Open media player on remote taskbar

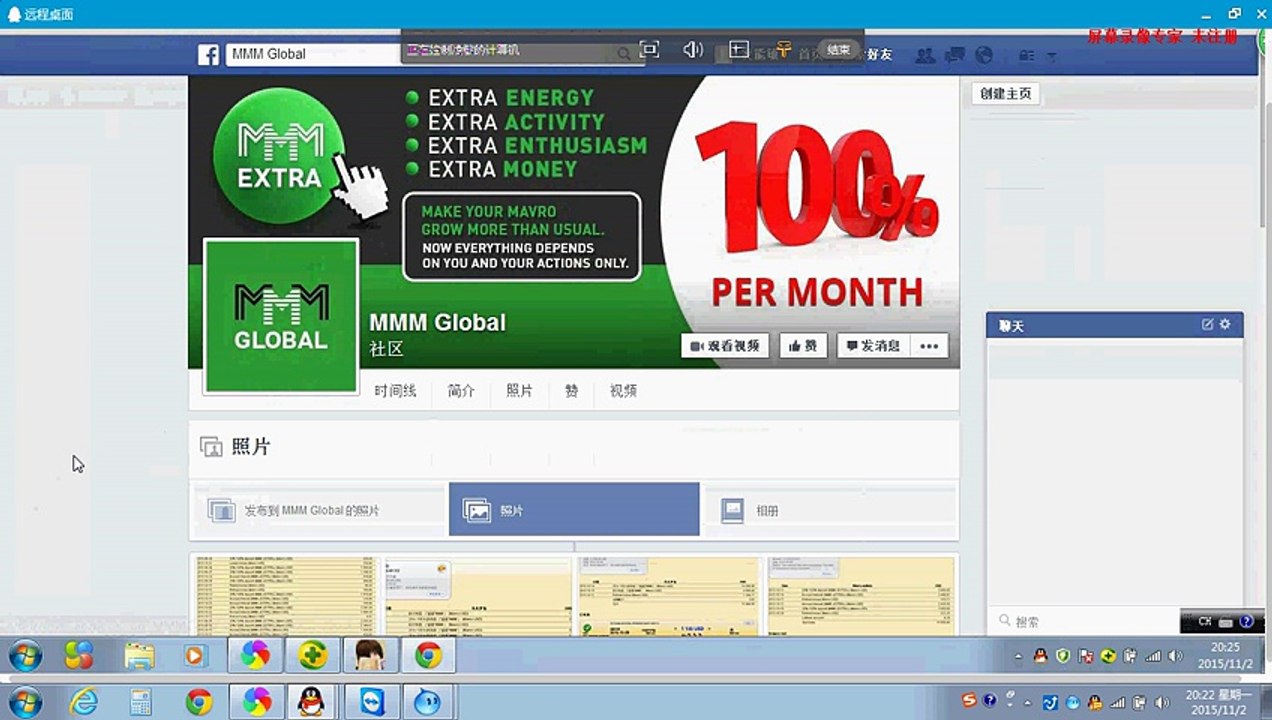(194, 656)
